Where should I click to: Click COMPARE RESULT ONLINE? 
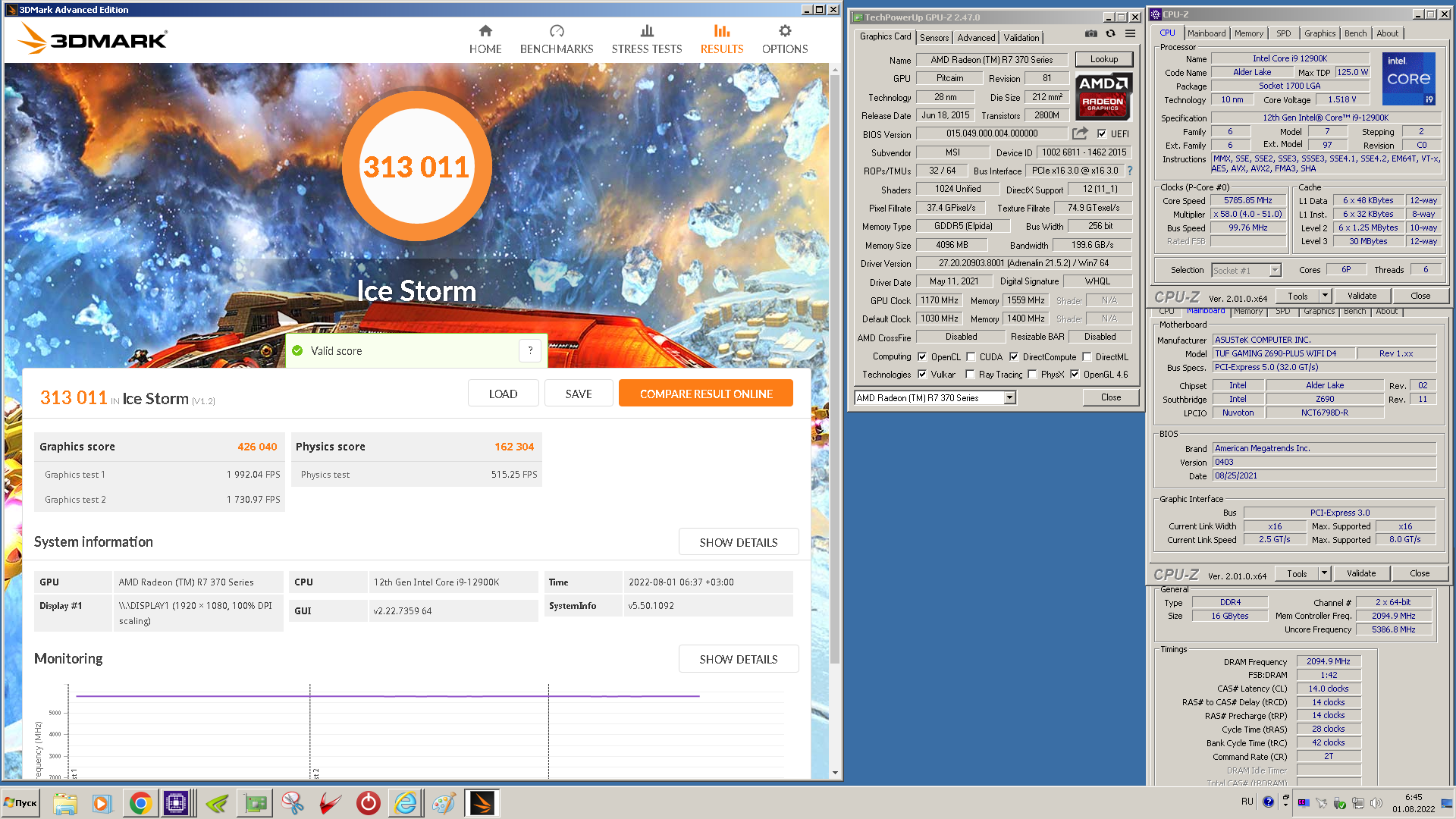pyautogui.click(x=706, y=394)
